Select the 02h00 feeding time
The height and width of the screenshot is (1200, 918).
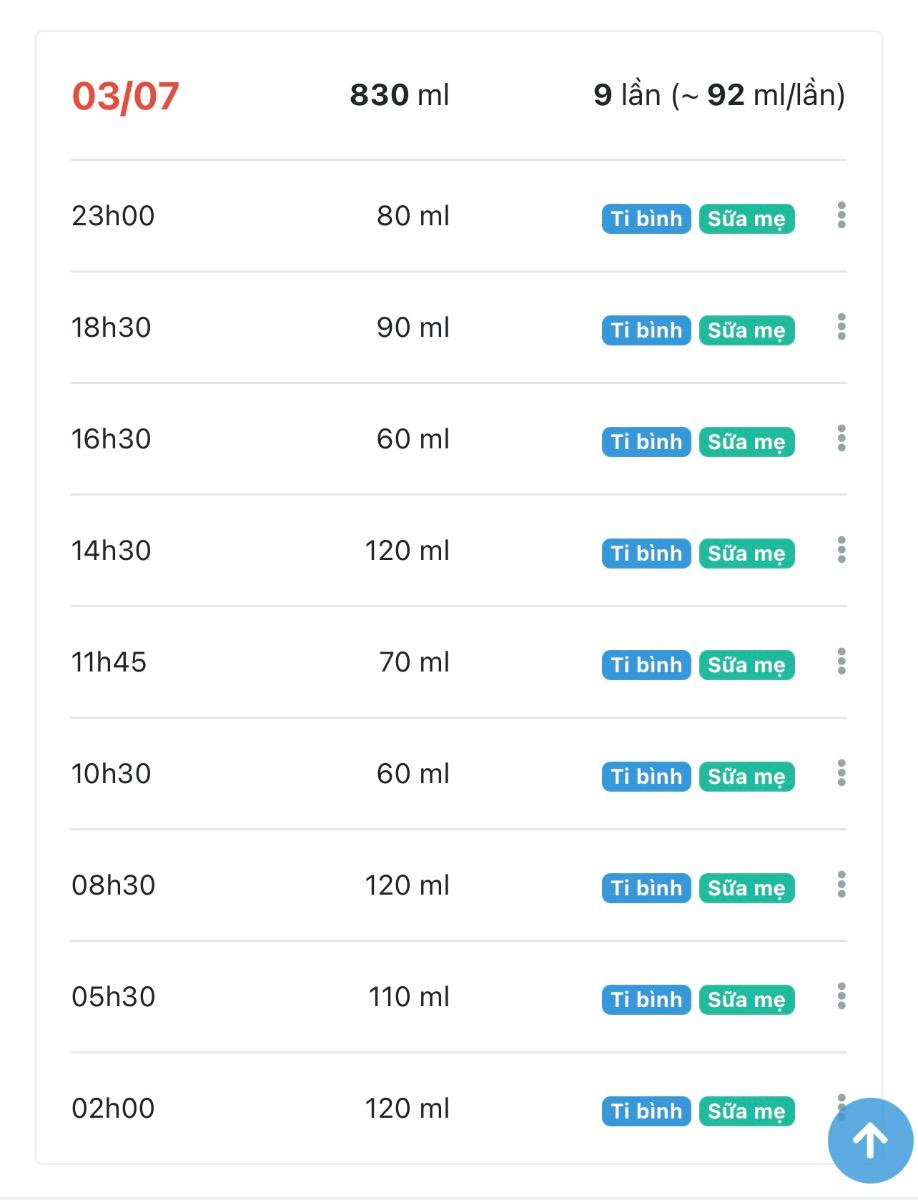(114, 1109)
